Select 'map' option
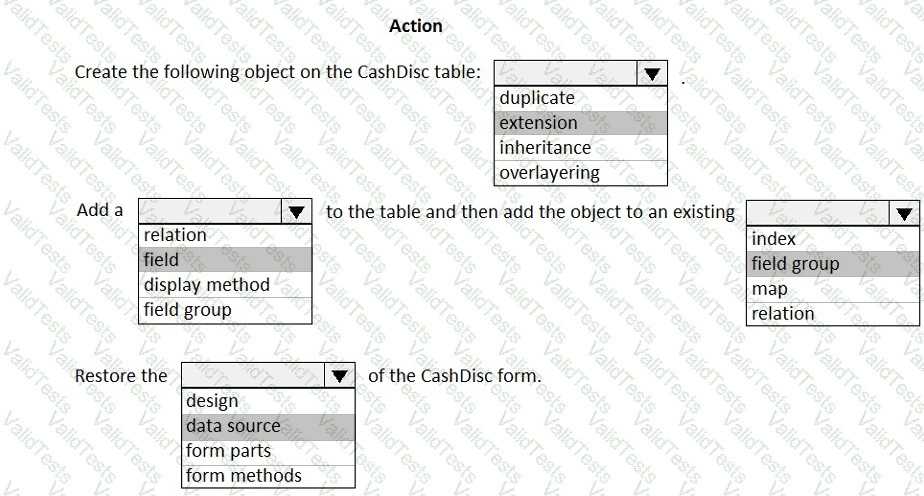924x496 pixels. [x=834, y=289]
